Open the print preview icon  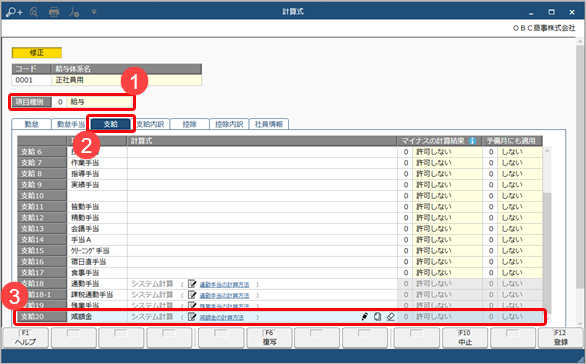pyautogui.click(x=34, y=12)
